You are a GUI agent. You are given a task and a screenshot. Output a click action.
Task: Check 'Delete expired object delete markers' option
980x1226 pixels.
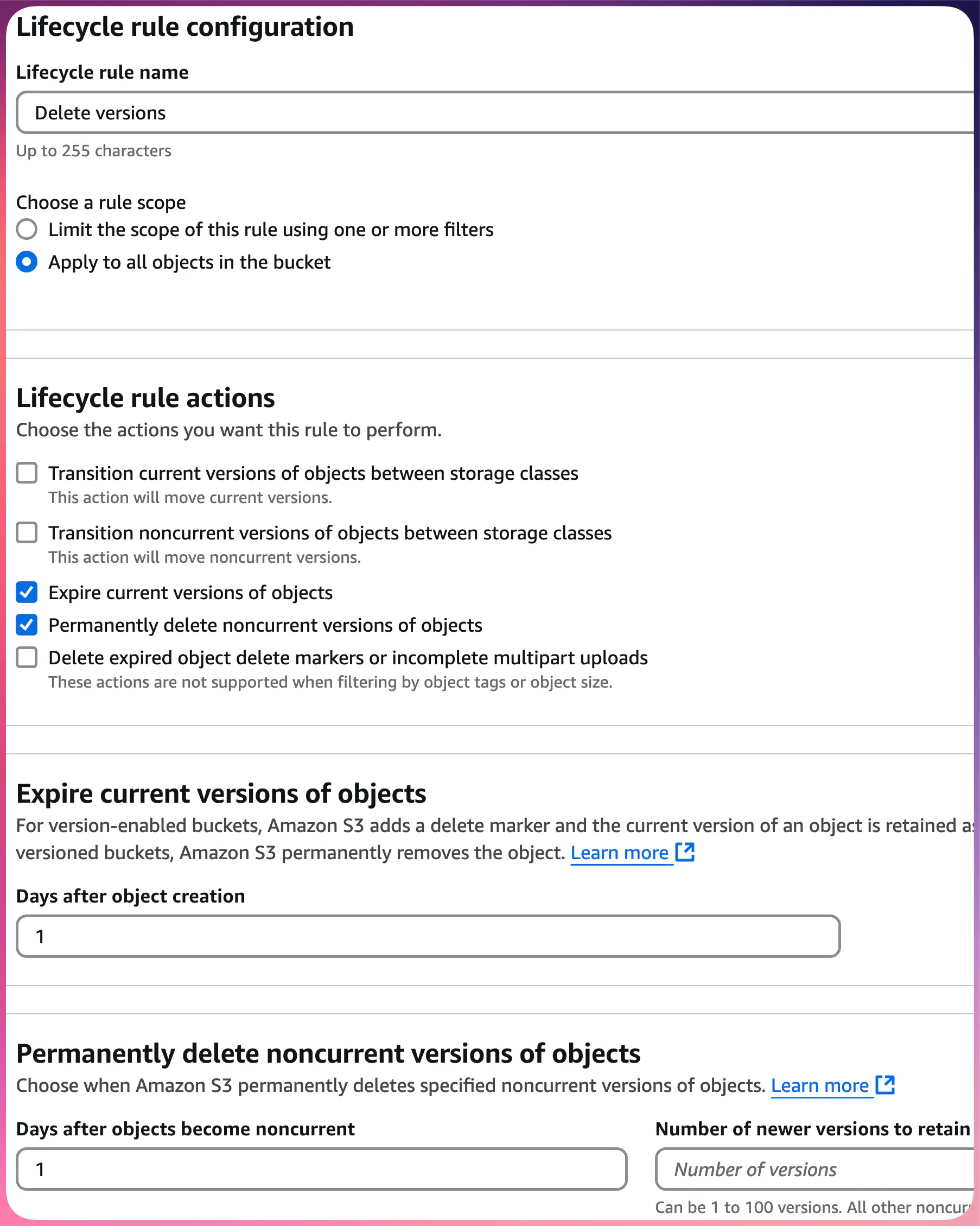point(26,657)
